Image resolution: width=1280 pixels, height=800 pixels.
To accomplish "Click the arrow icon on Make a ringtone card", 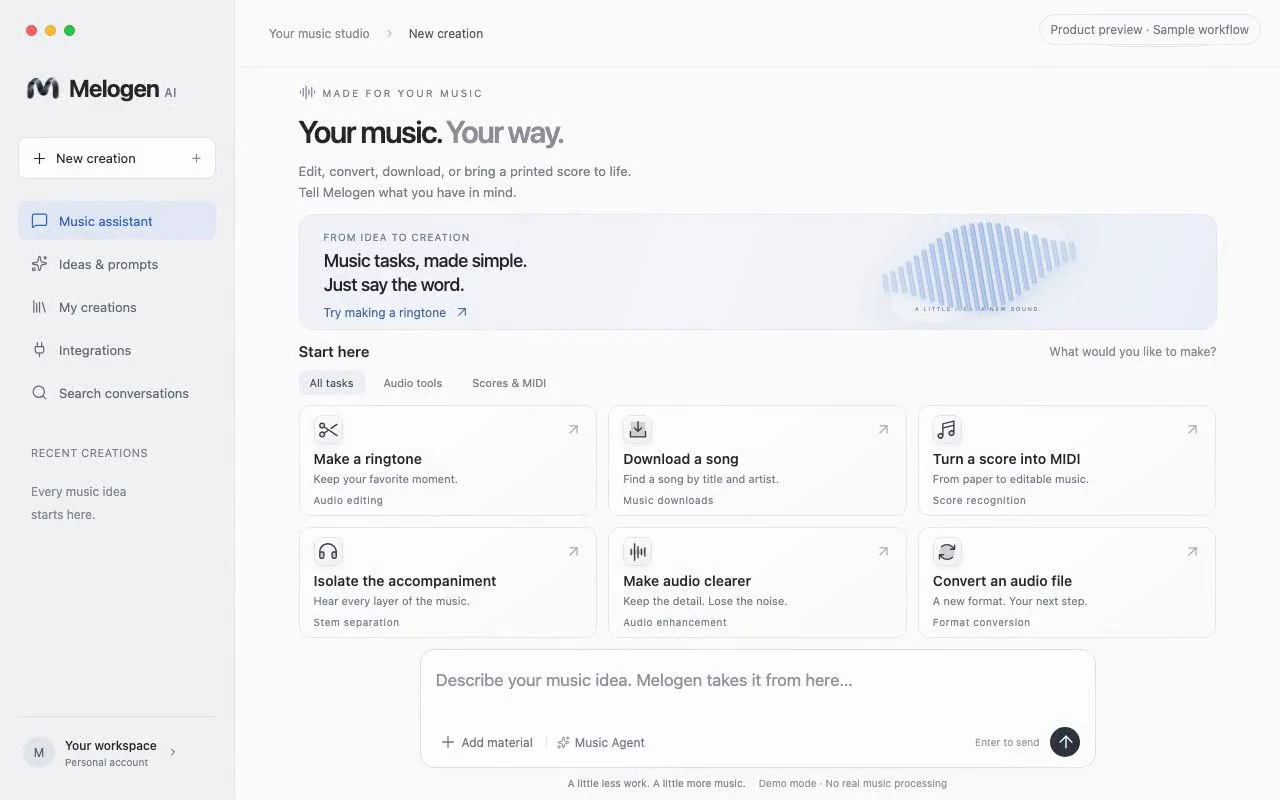I will (573, 430).
